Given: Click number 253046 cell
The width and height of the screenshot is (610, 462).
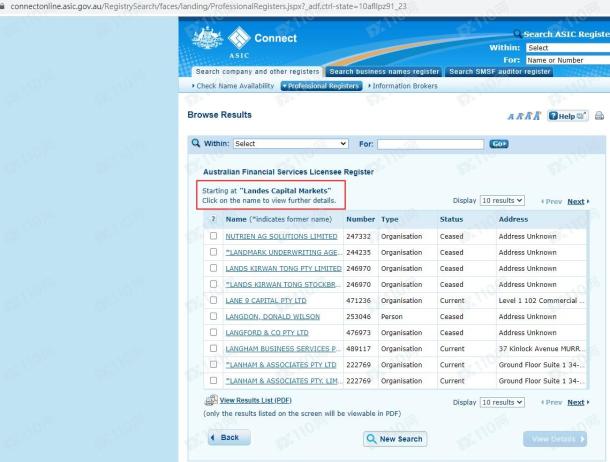Looking at the screenshot, I should point(358,317).
